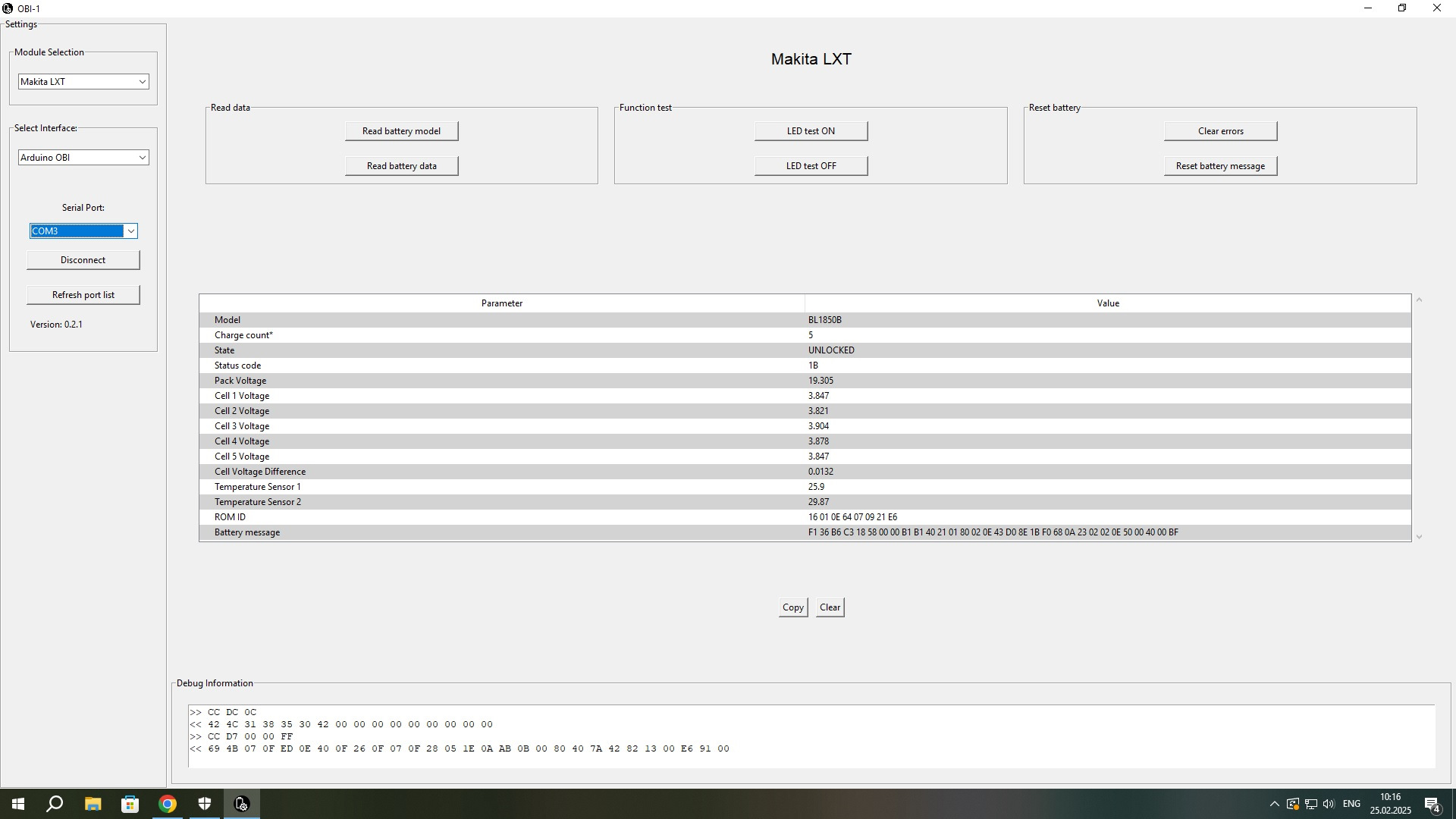Open File Explorer in taskbar
The width and height of the screenshot is (1456, 819).
[93, 804]
